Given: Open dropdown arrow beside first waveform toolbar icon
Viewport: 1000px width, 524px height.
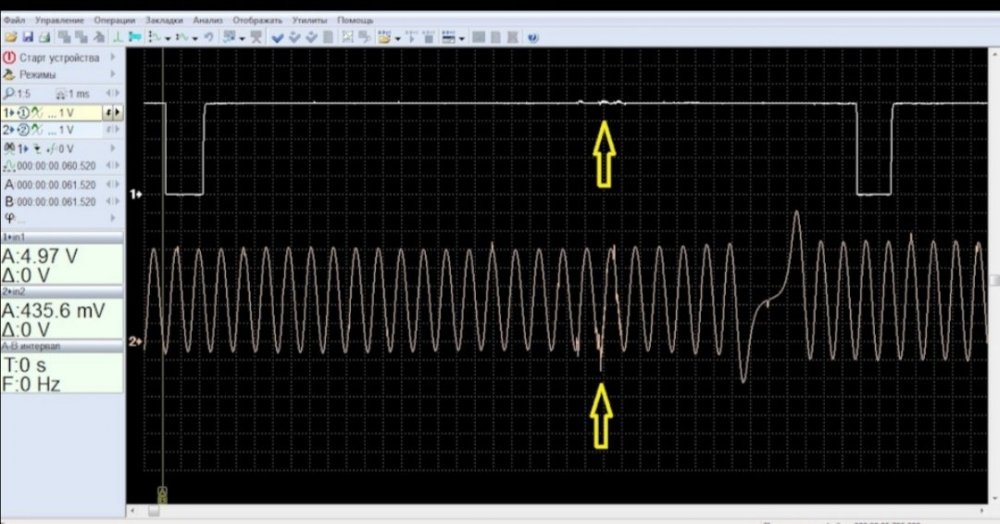Looking at the screenshot, I should [168, 39].
